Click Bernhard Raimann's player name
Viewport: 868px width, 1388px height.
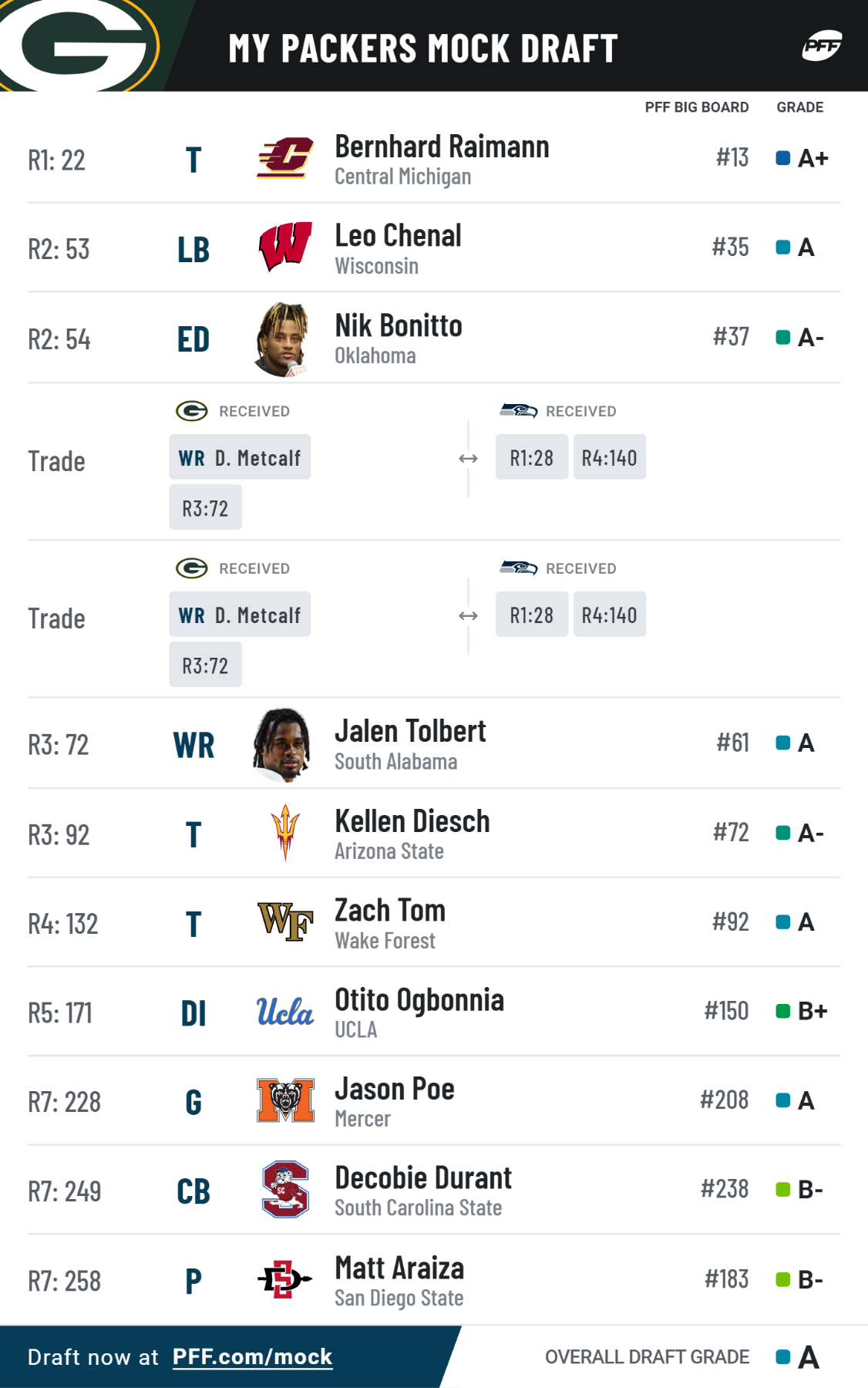coord(442,147)
